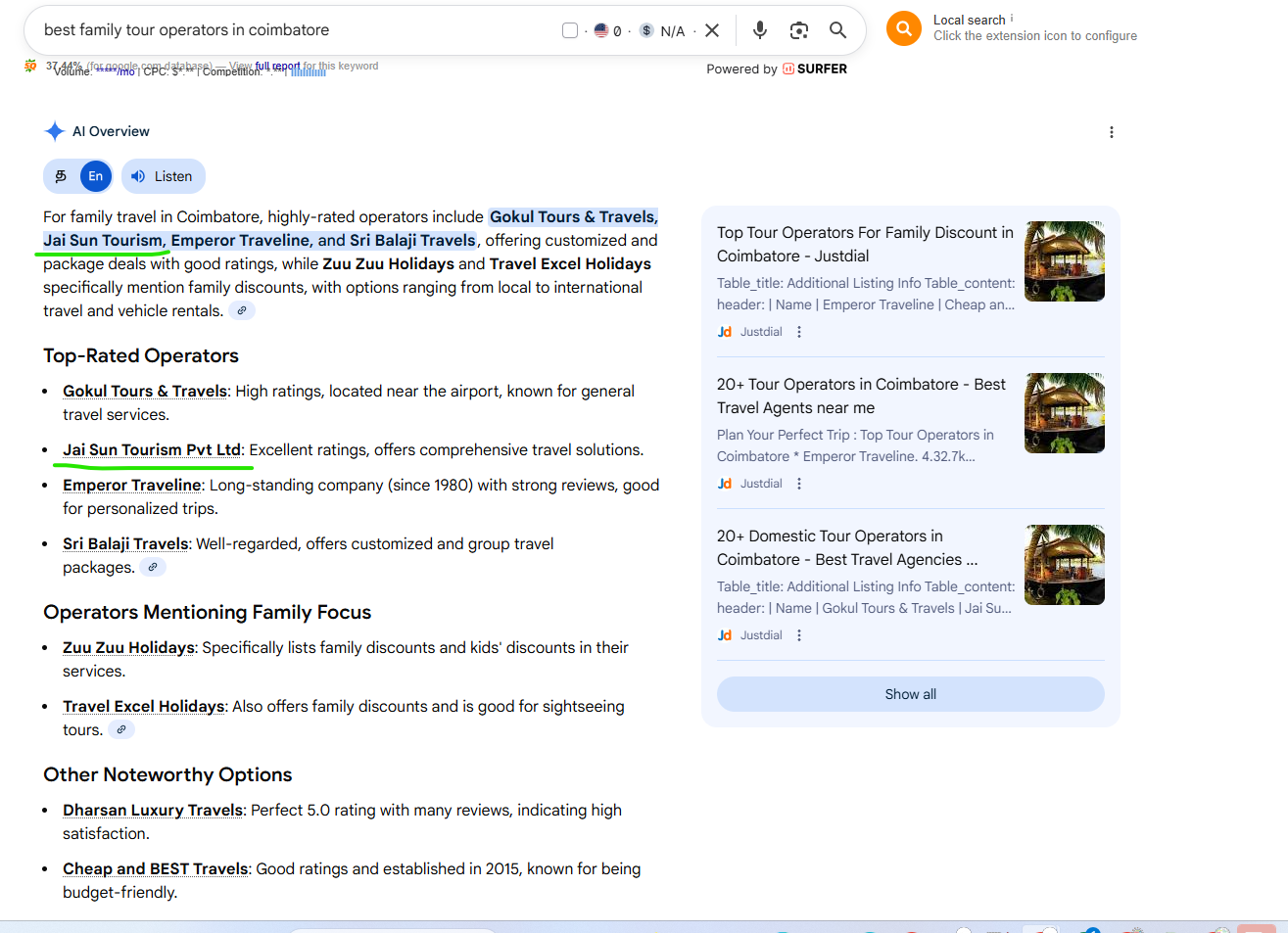Open Top Tour Operators For Family Discount link
Image resolution: width=1288 pixels, height=933 pixels.
864,244
